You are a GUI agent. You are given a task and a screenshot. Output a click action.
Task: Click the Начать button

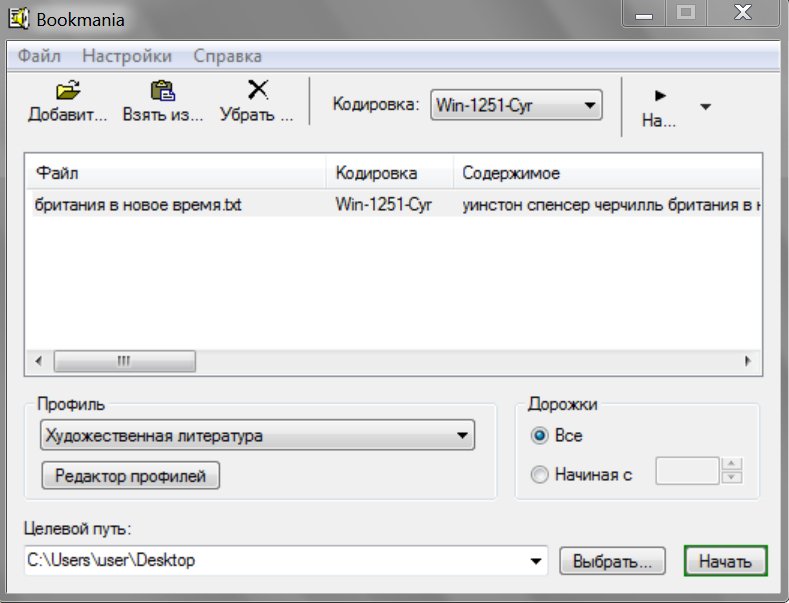[726, 561]
